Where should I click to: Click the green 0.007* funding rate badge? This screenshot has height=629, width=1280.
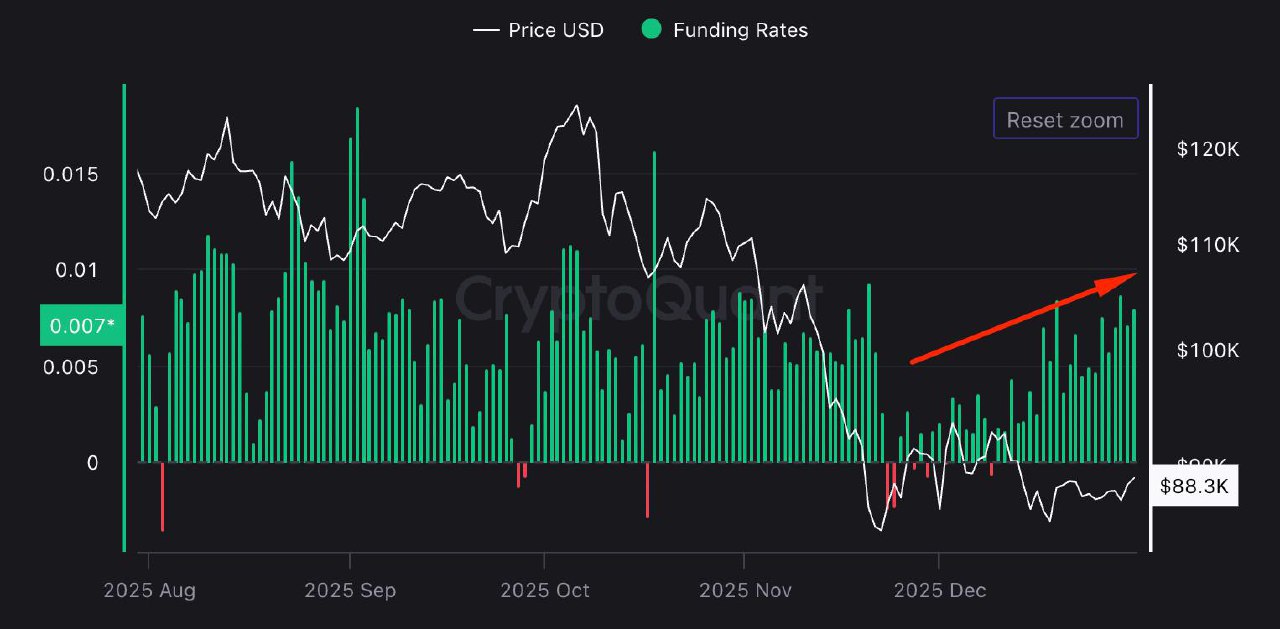[81, 325]
